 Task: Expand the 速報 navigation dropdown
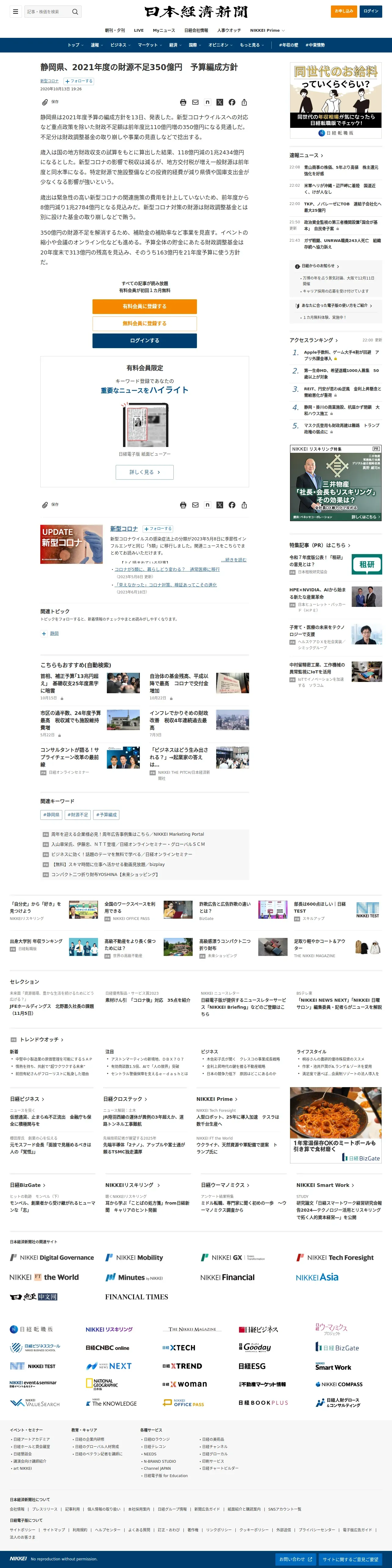tap(96, 45)
